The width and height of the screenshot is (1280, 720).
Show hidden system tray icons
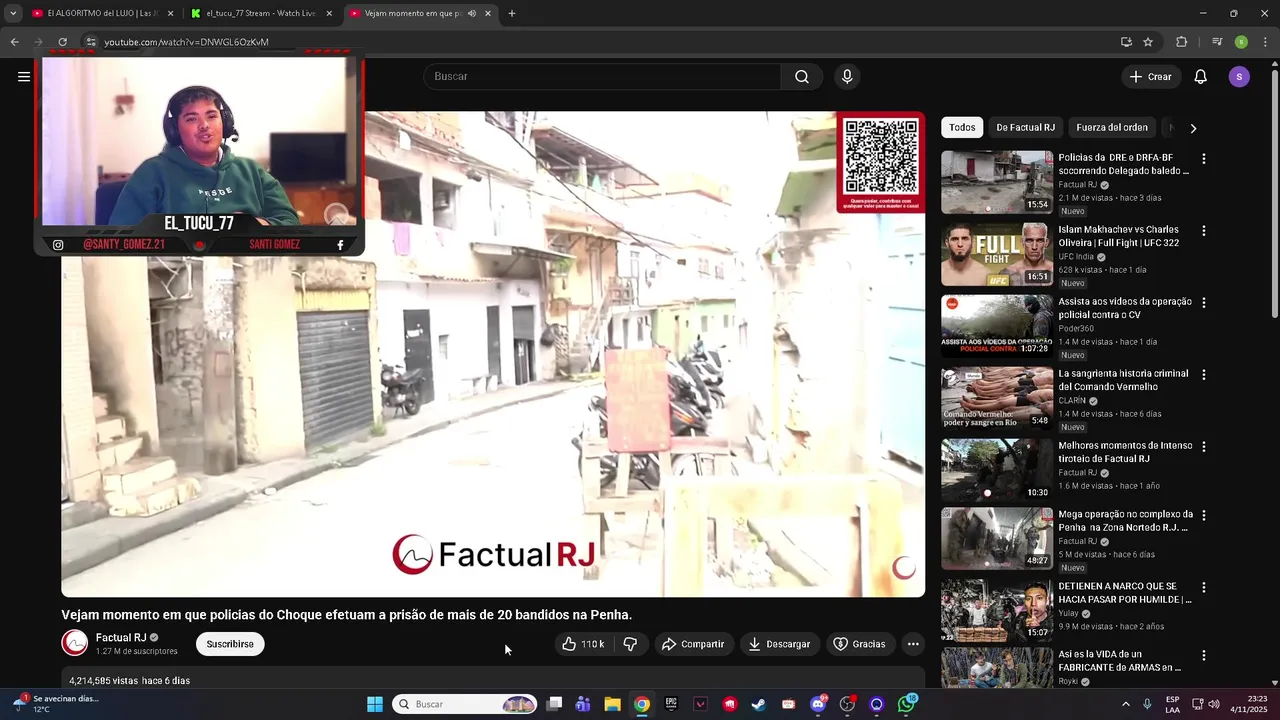tap(1125, 704)
